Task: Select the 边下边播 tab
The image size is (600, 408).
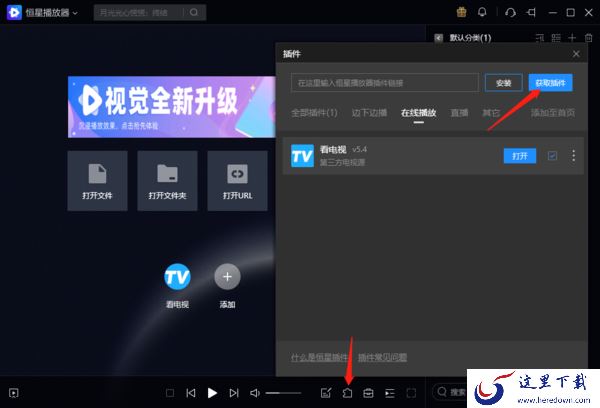Action: click(x=369, y=113)
